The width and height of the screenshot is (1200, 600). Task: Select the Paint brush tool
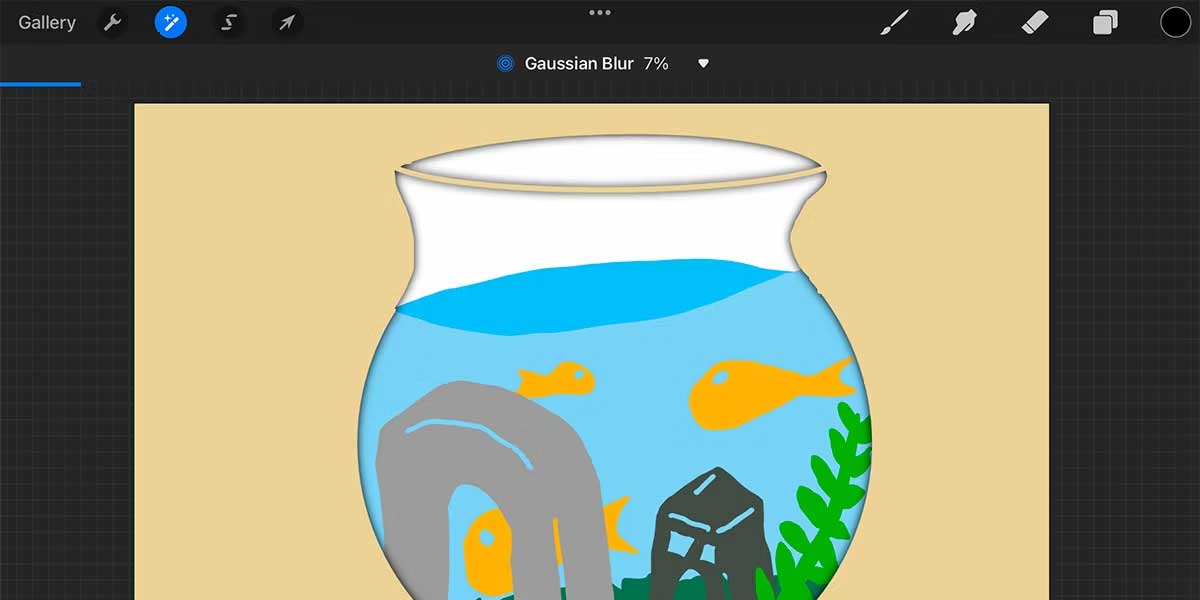pyautogui.click(x=893, y=21)
